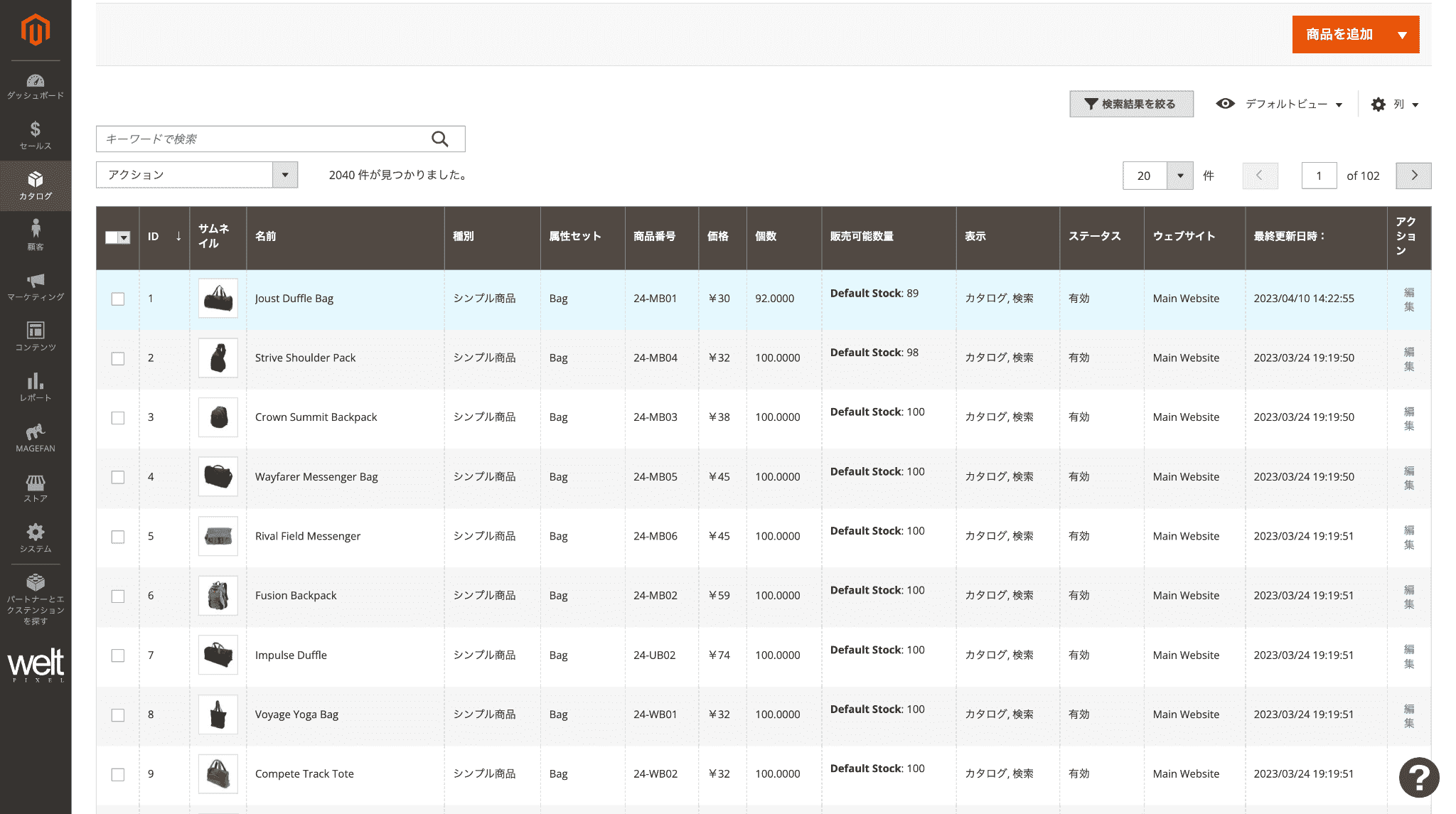Click the 検索結果を絞る filter button
This screenshot has width=1456, height=814.
coord(1130,104)
